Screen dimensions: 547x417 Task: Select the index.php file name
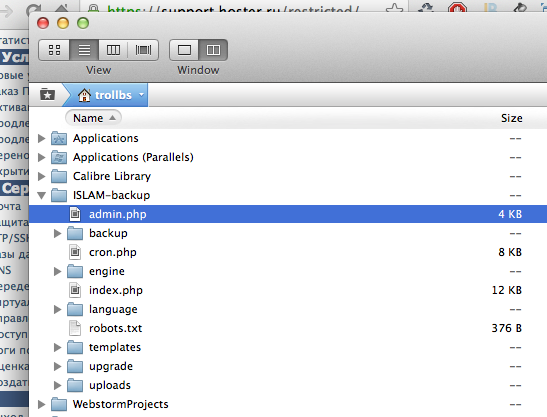point(116,290)
